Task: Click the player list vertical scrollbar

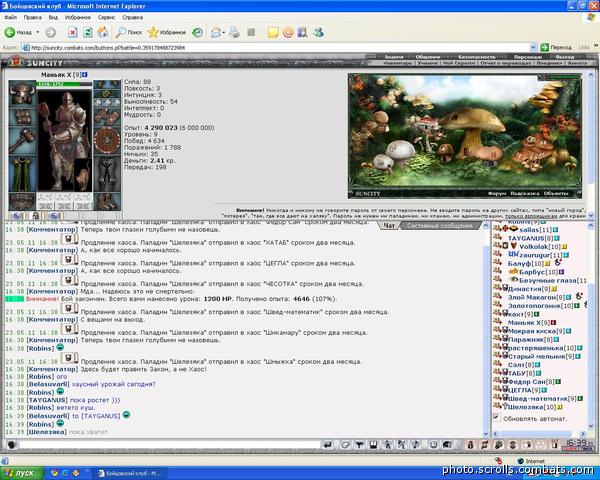Action: pyautogui.click(x=591, y=325)
